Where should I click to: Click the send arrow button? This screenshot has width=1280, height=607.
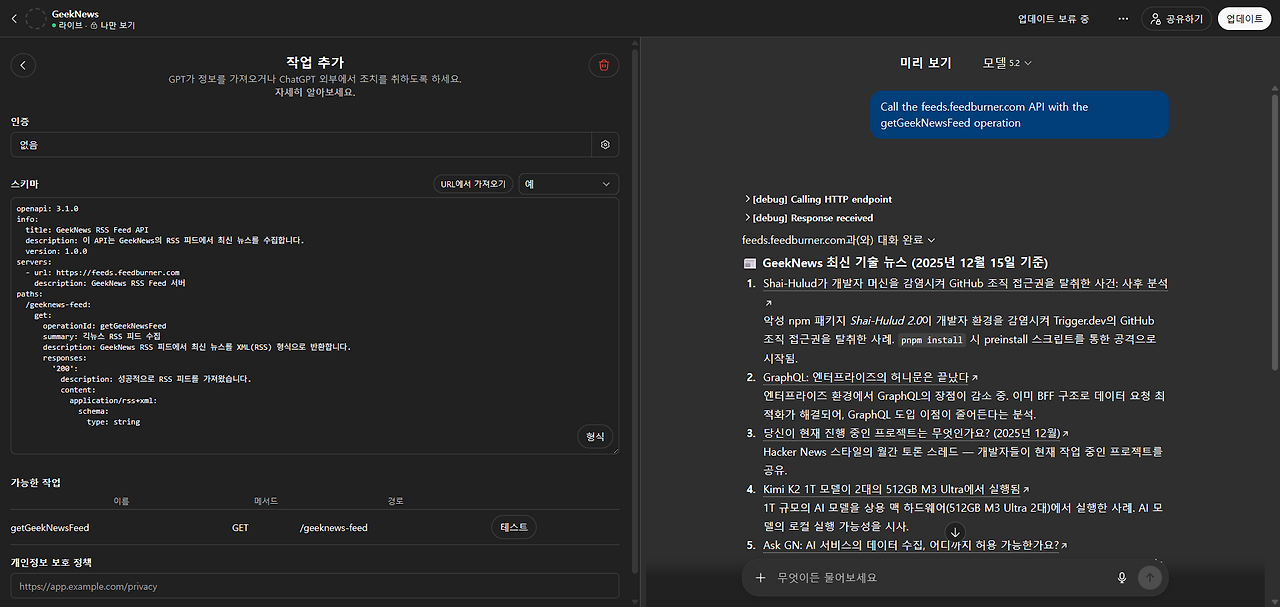tap(1150, 577)
